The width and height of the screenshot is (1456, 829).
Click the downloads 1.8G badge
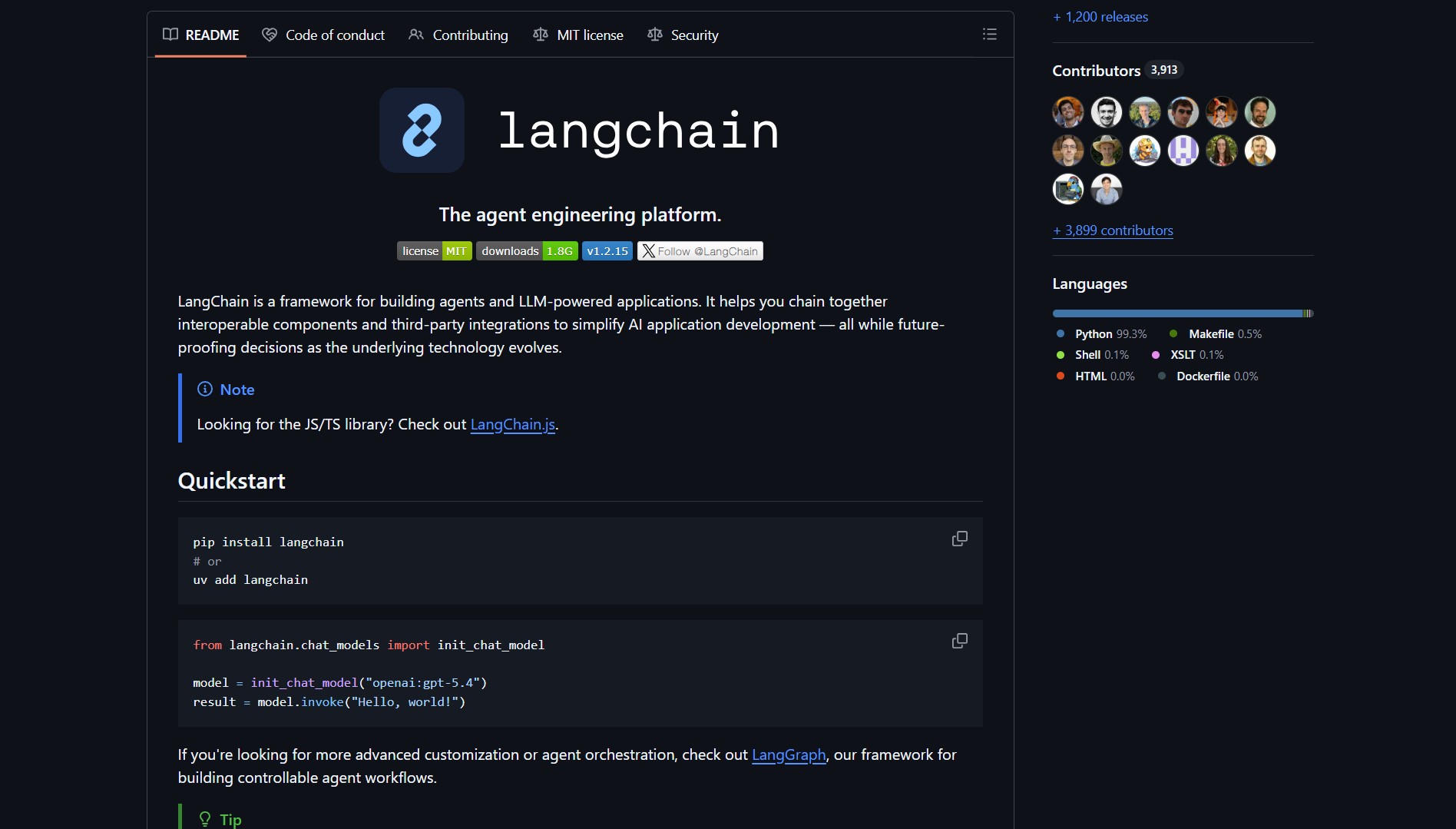tap(527, 251)
